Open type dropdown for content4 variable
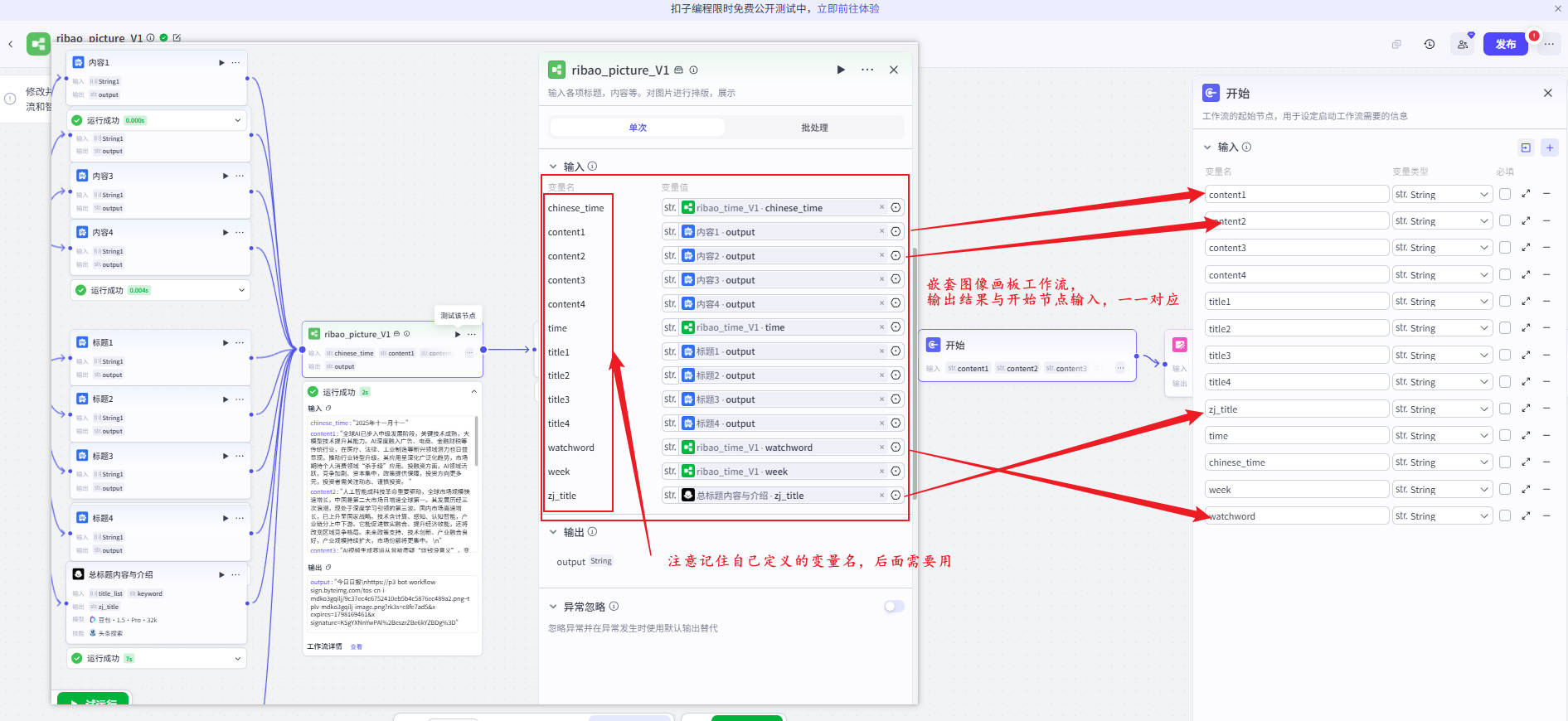The image size is (1568, 721). 1442,274
